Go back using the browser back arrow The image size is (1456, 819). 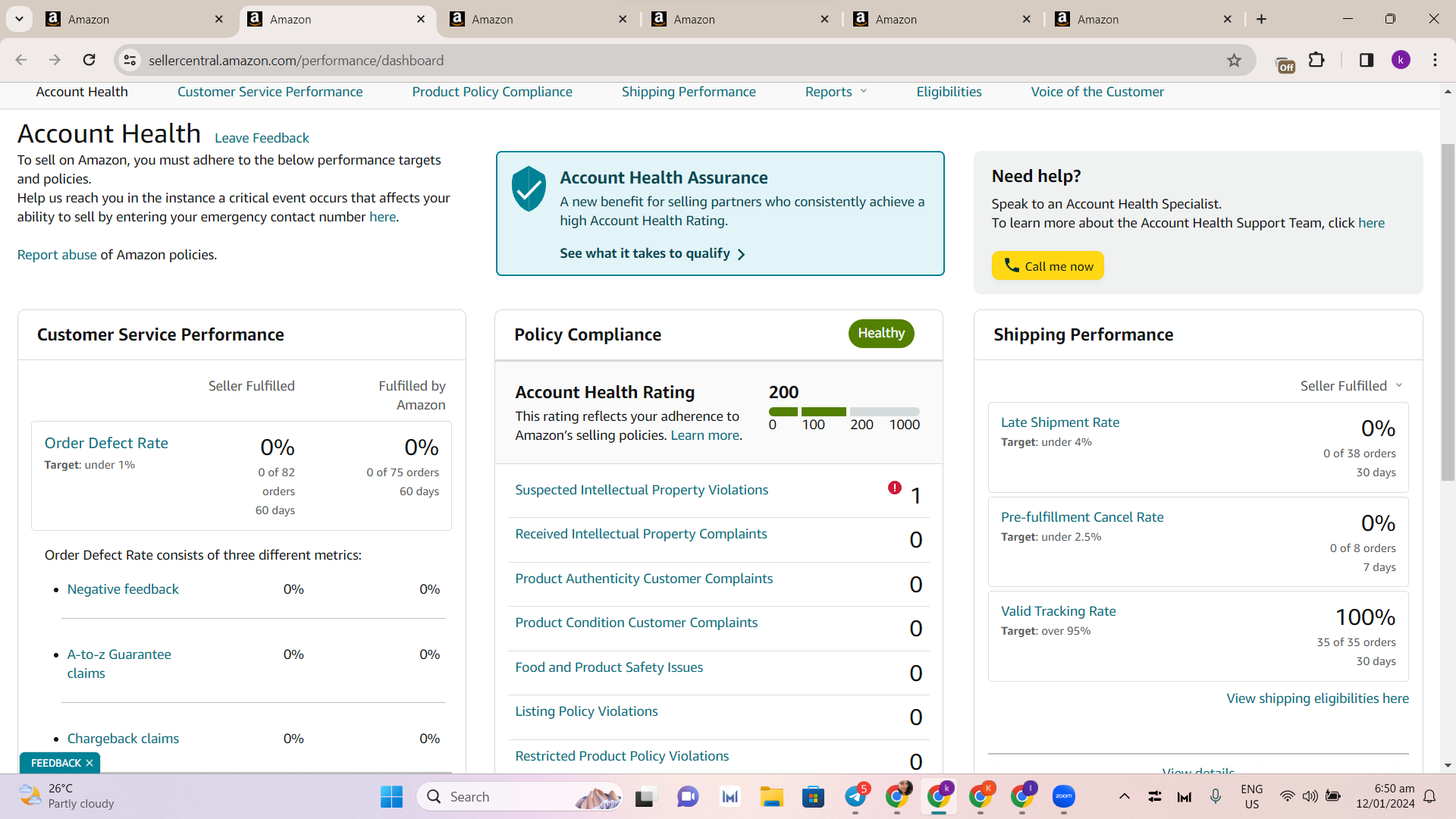click(21, 60)
